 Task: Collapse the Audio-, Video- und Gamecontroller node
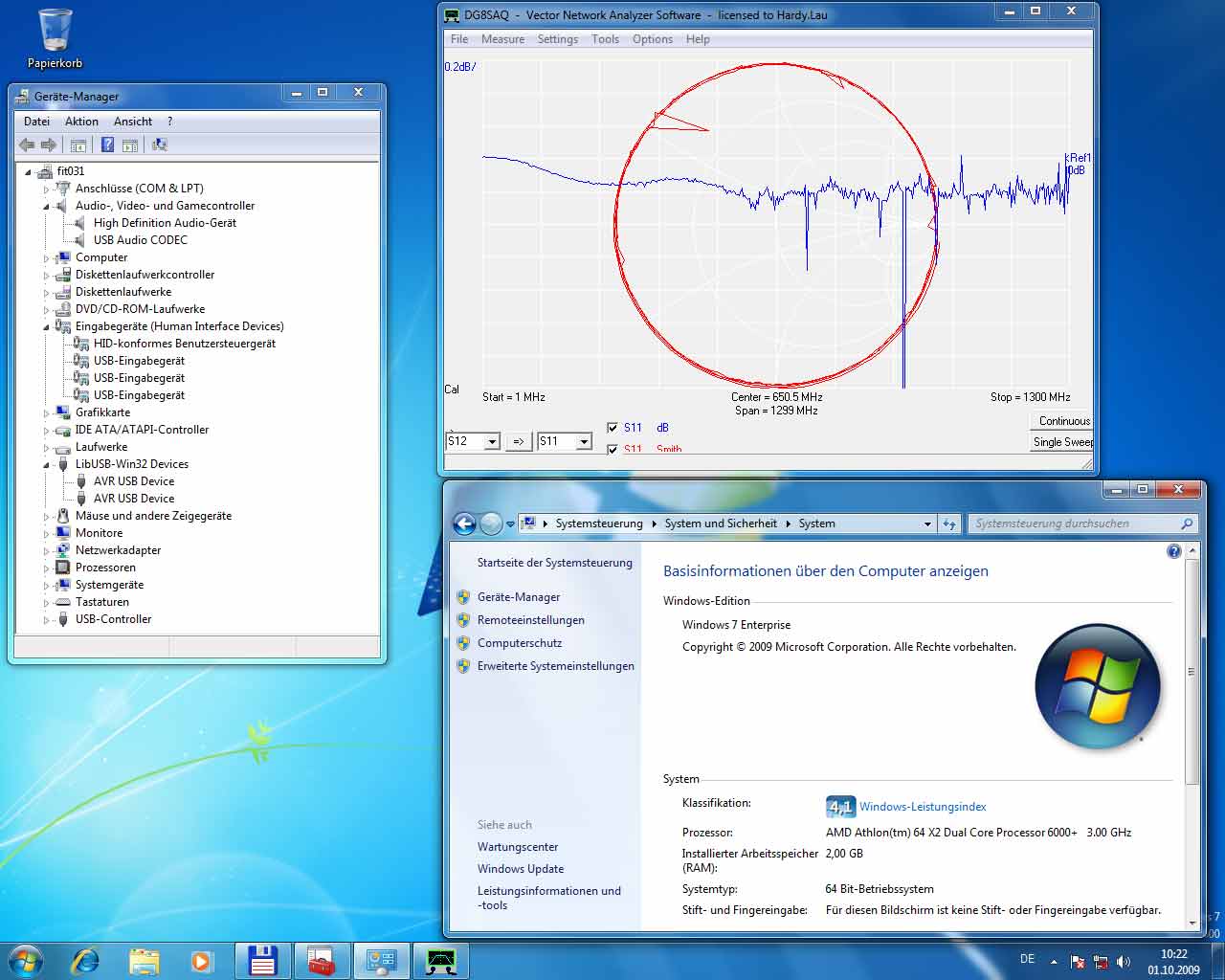45,206
